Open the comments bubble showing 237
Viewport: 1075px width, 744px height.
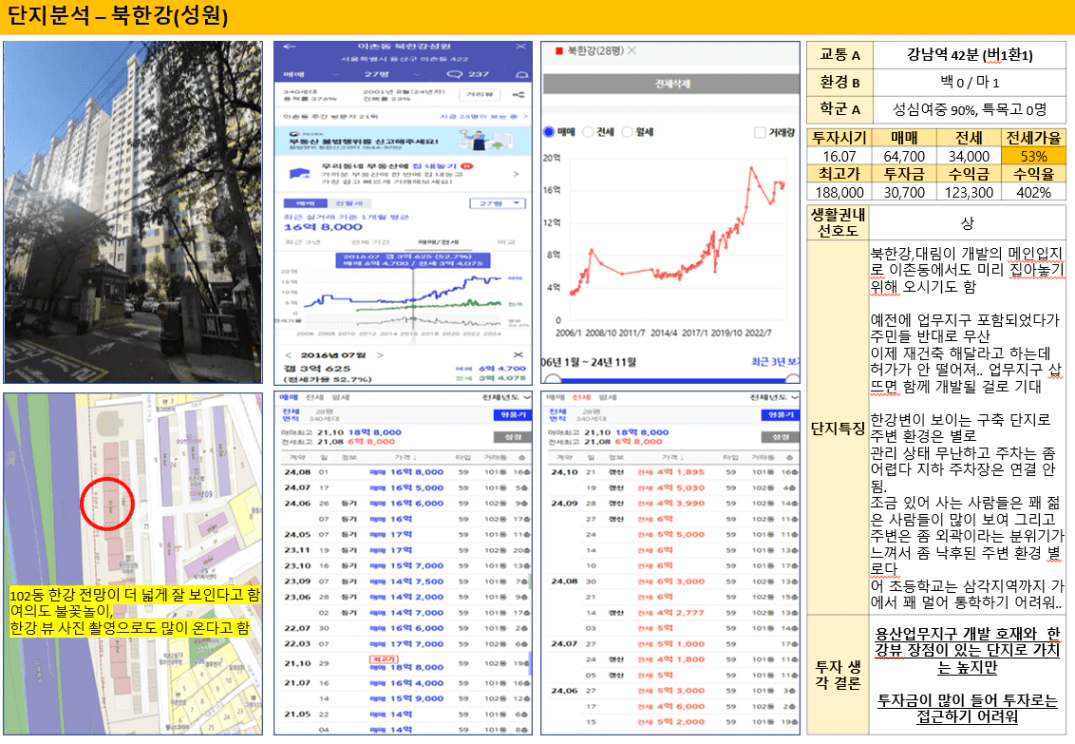[x=468, y=74]
